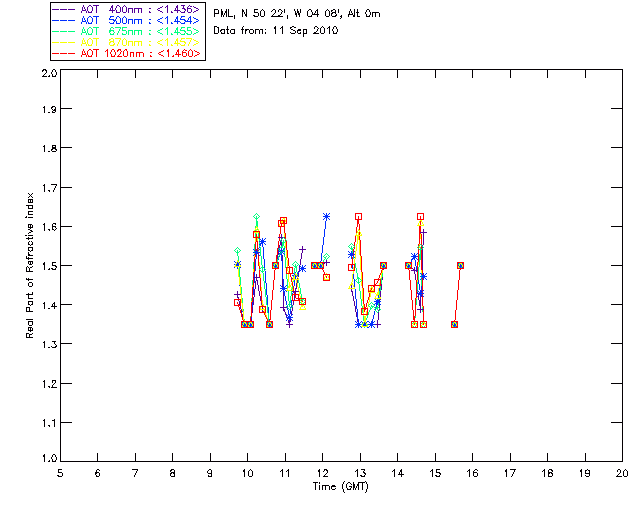The width and height of the screenshot is (640, 512).
Task: Click the x-axis label 9
Action: pos(210,473)
